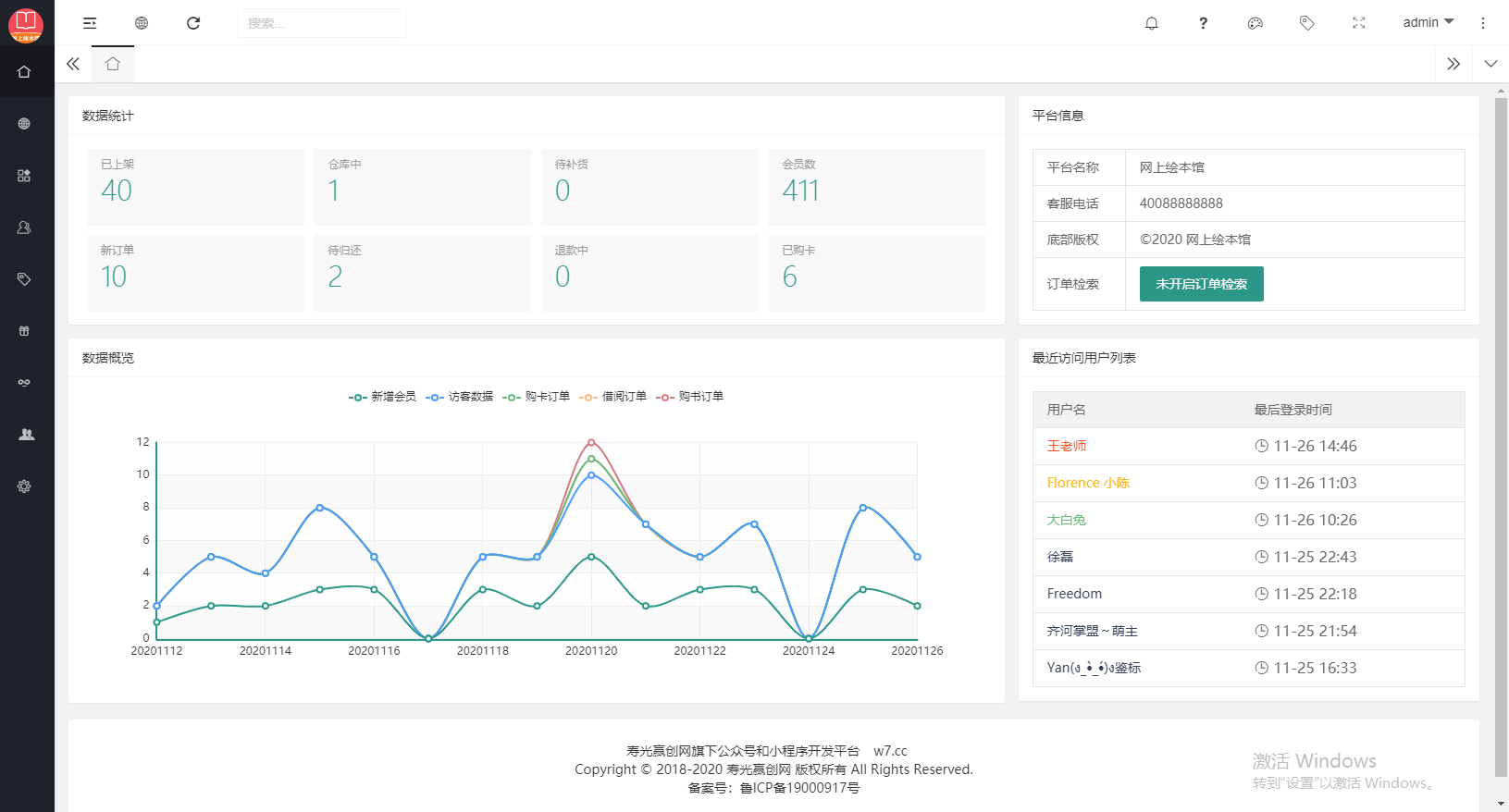Open the tab options down chevron
Viewport: 1509px width, 812px height.
(1490, 64)
